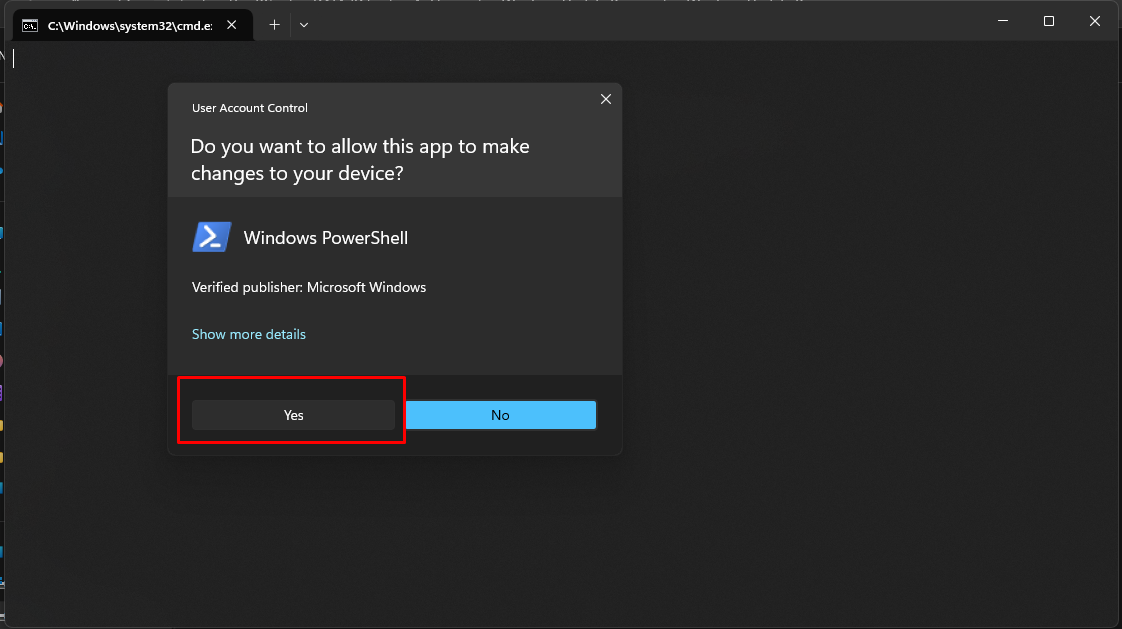The width and height of the screenshot is (1122, 629).
Task: Click the cmd icon on the tab
Action: pyautogui.click(x=30, y=26)
